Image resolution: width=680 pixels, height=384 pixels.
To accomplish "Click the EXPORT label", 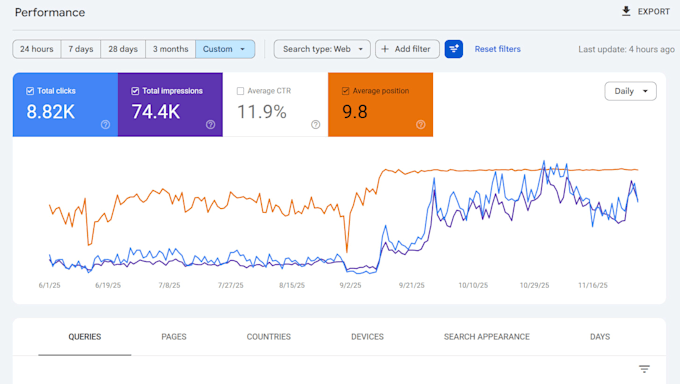I will click(654, 12).
